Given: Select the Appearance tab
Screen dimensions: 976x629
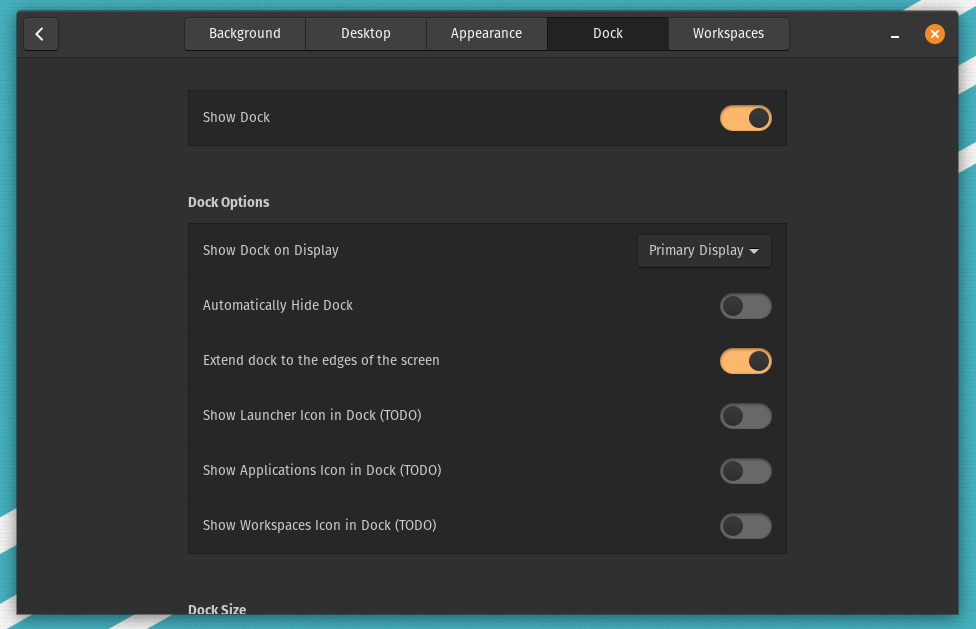Looking at the screenshot, I should pyautogui.click(x=486, y=34).
